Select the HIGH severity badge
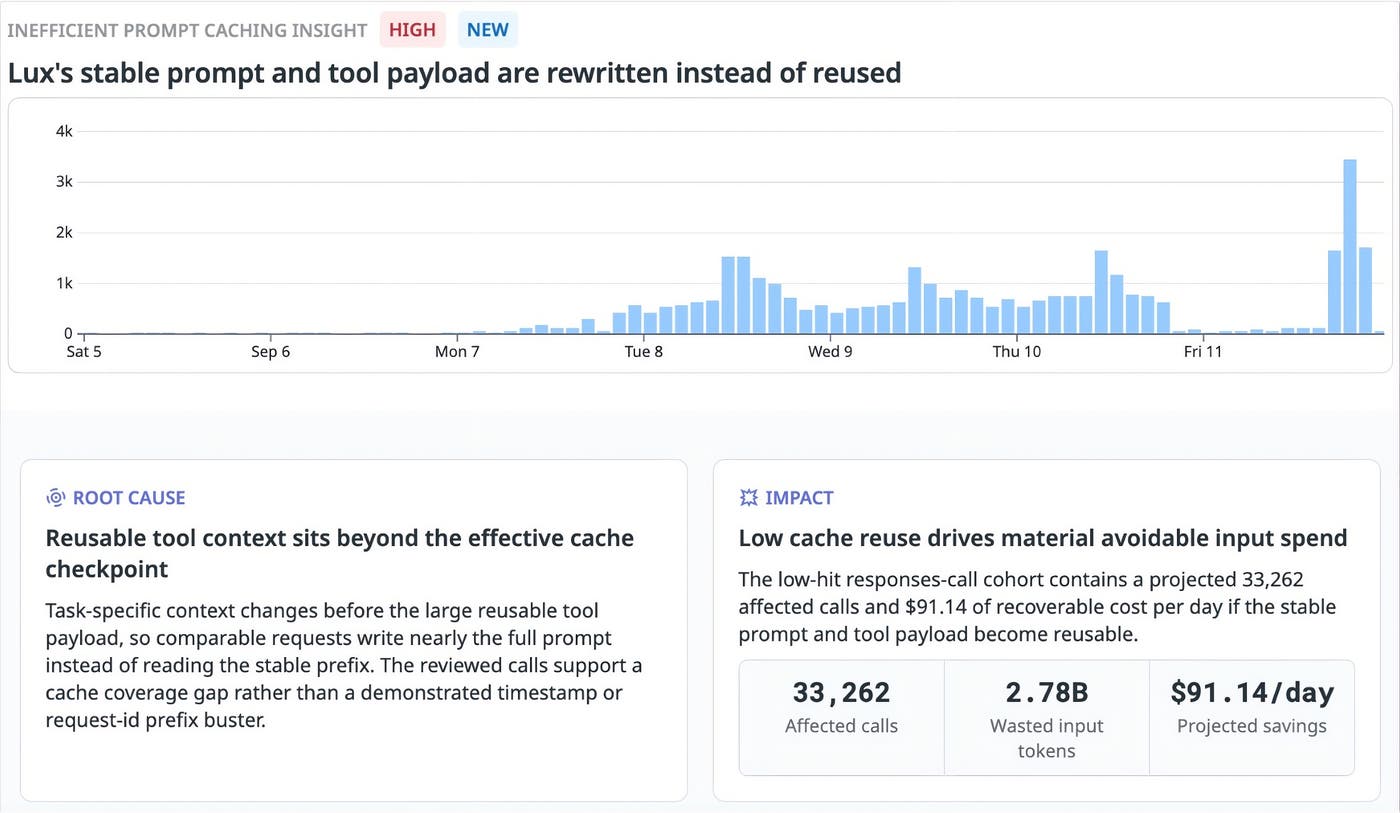This screenshot has height=813, width=1400. click(x=412, y=30)
